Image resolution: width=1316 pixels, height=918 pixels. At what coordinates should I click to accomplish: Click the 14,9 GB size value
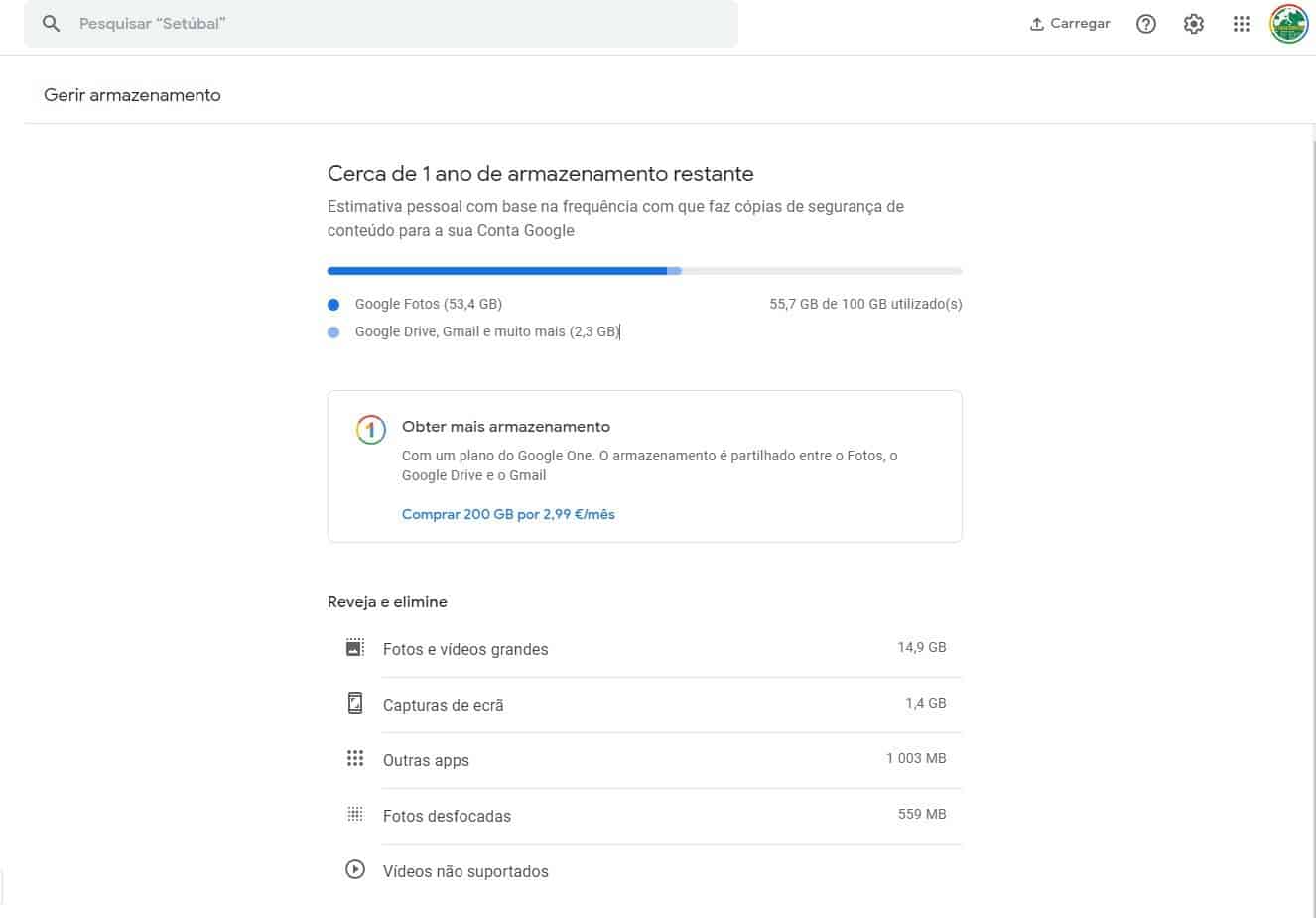click(x=922, y=647)
